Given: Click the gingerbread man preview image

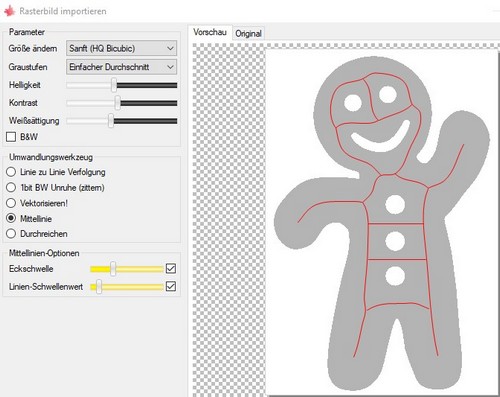Looking at the screenshot, I should click(x=382, y=222).
